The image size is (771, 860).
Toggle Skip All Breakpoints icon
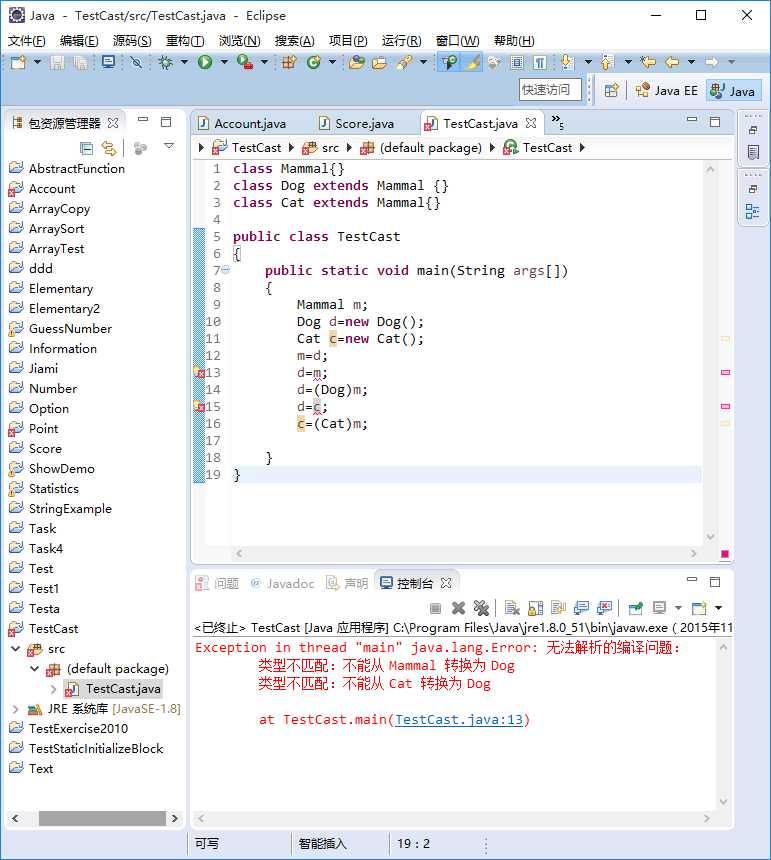pyautogui.click(x=136, y=63)
